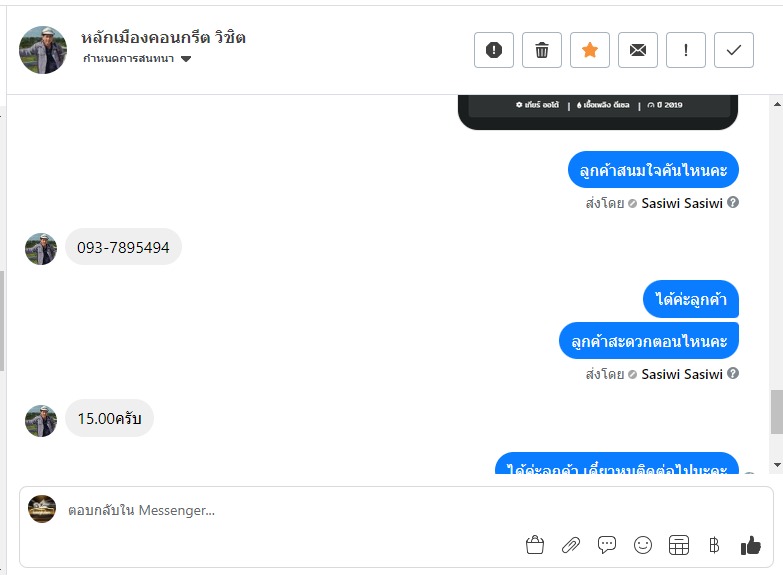Request payment with the baht icon
This screenshot has height=575, width=783.
coord(714,545)
